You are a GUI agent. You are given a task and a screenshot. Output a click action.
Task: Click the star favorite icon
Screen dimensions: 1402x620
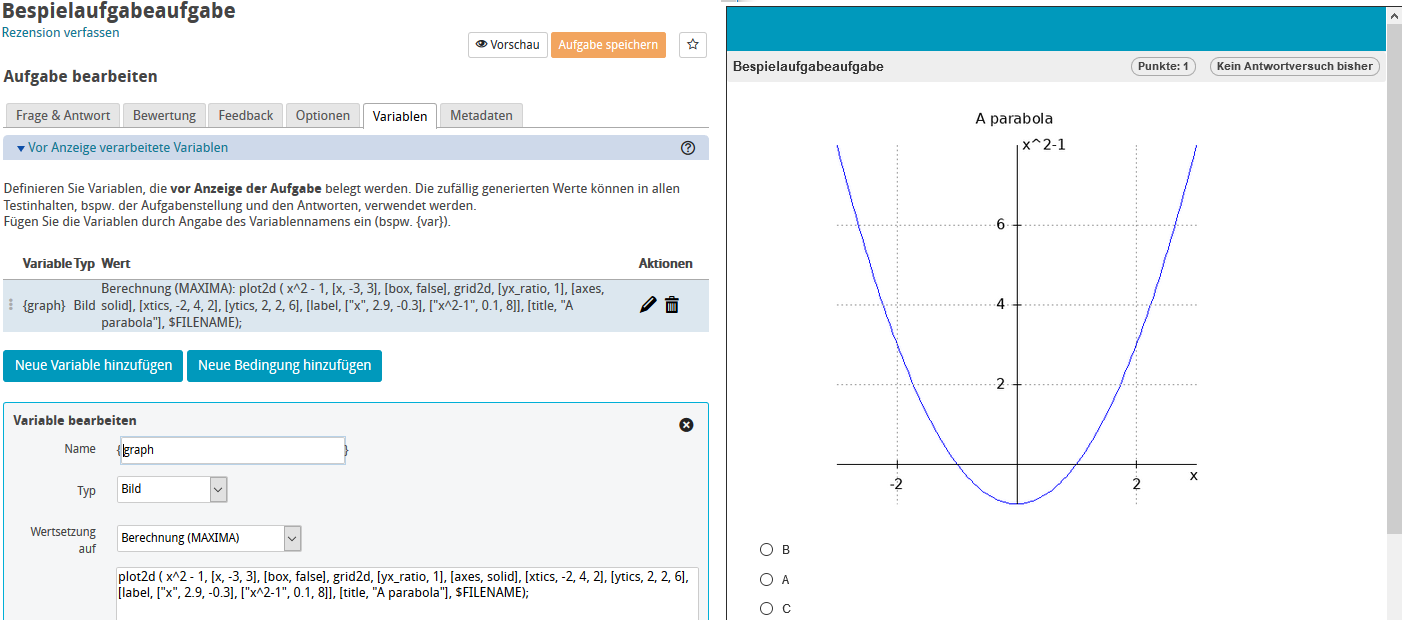693,45
